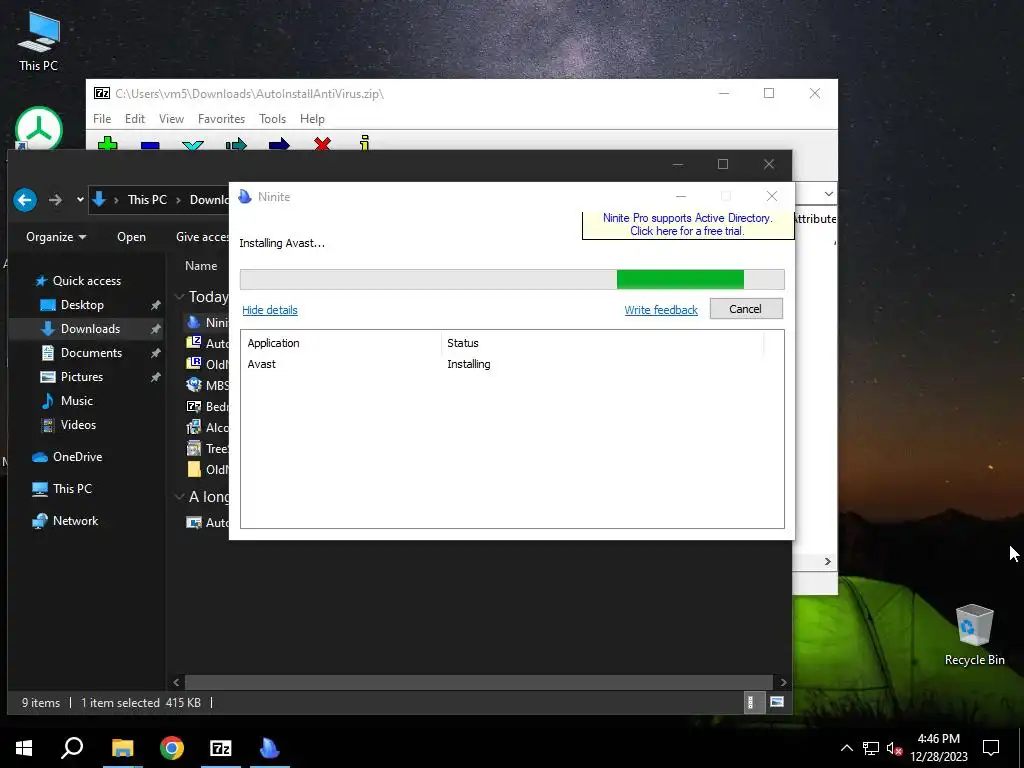Click the 7-Zip Delete red X icon
The height and width of the screenshot is (768, 1024).
322,143
